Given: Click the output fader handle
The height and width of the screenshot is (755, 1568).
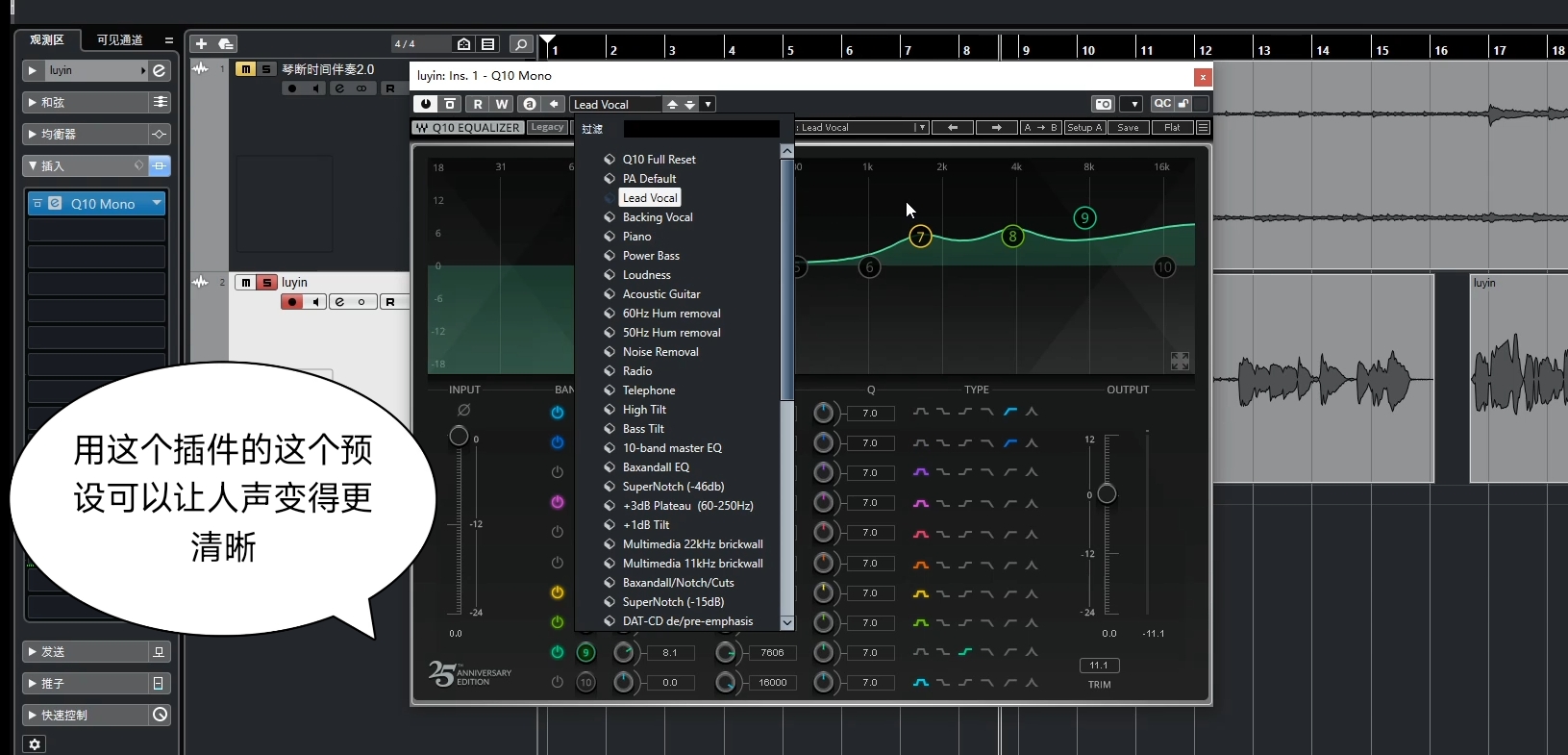Looking at the screenshot, I should (x=1107, y=493).
